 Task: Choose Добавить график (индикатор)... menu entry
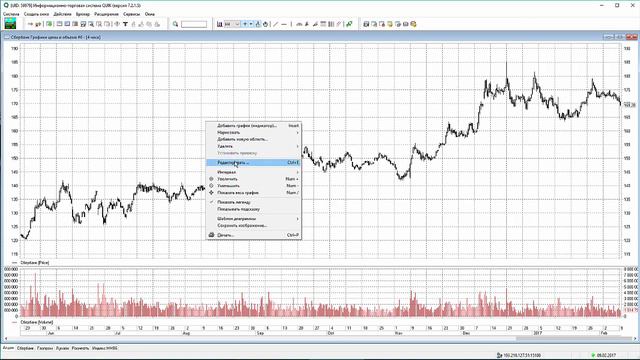[254, 126]
